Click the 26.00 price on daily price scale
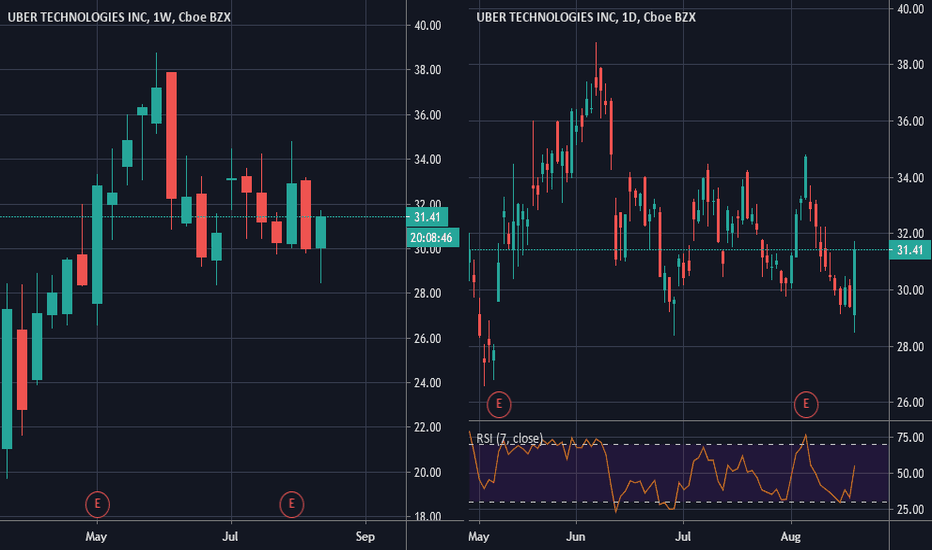This screenshot has width=932, height=550. (910, 403)
